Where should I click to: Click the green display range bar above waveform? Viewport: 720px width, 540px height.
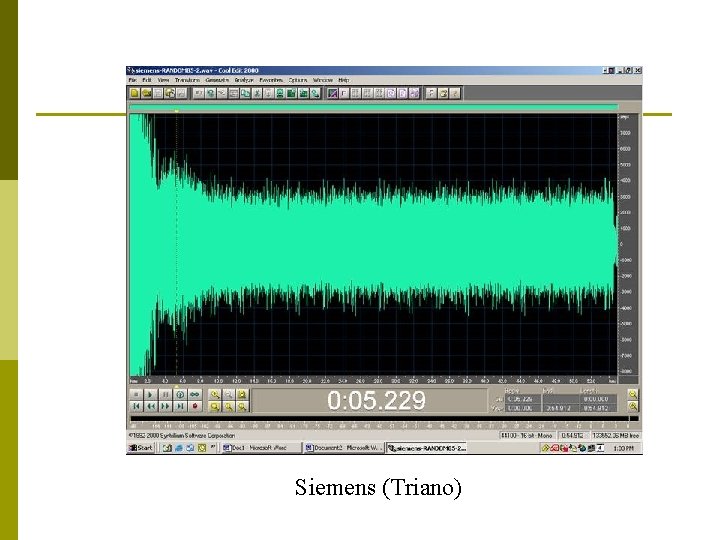pyautogui.click(x=373, y=107)
